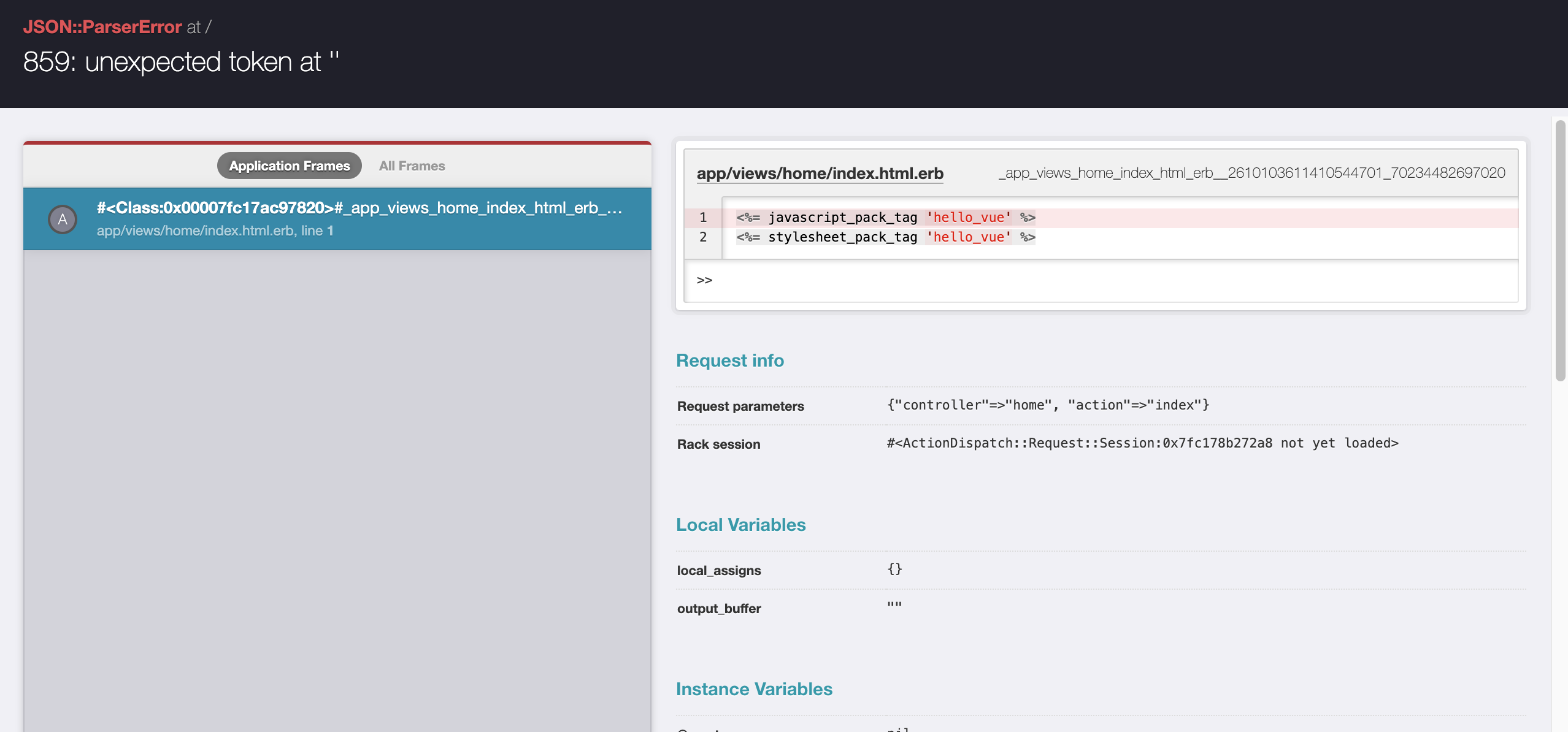
Task: Click the compiled method name _app_views_home_index_html_erb__2610
Action: pos(1252,173)
